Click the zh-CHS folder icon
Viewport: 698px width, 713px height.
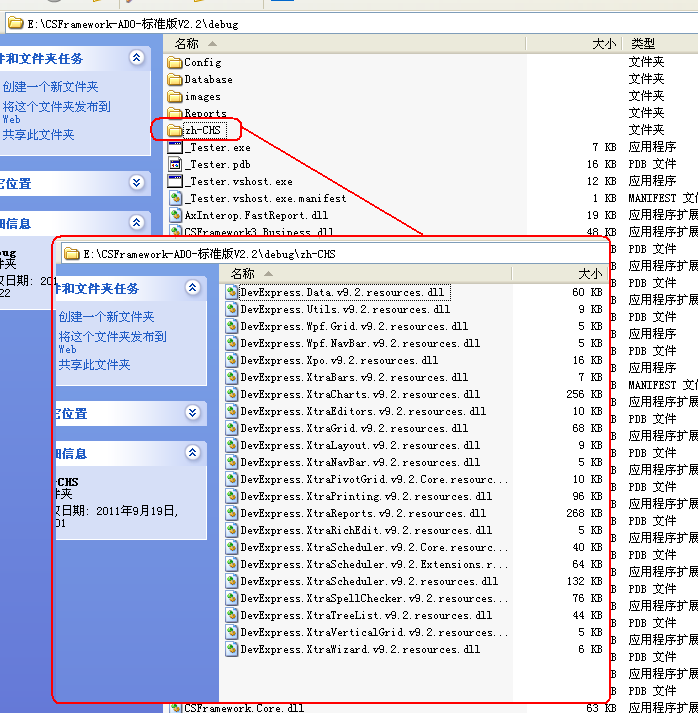pyautogui.click(x=175, y=130)
